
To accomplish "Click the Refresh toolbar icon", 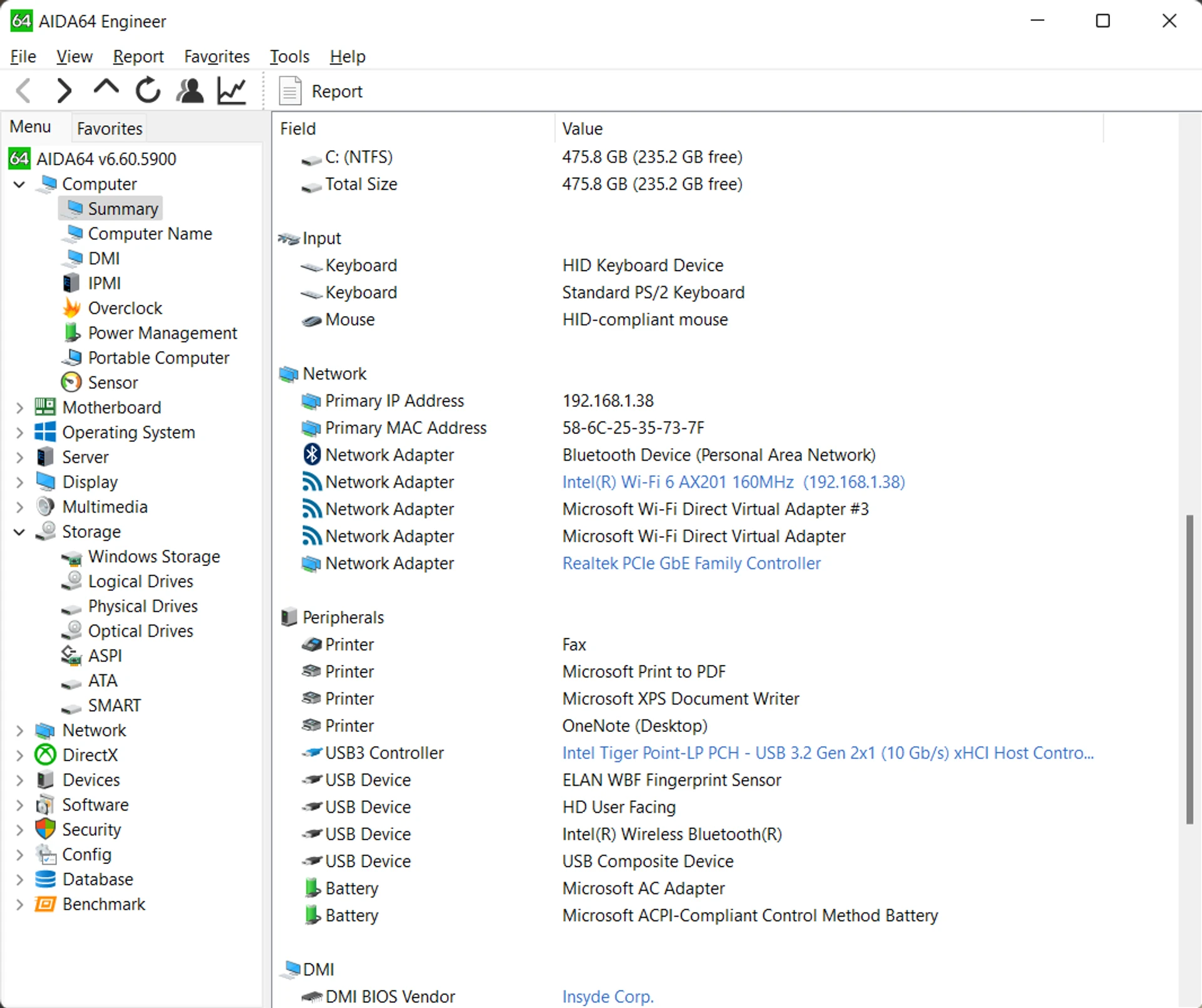I will 148,91.
